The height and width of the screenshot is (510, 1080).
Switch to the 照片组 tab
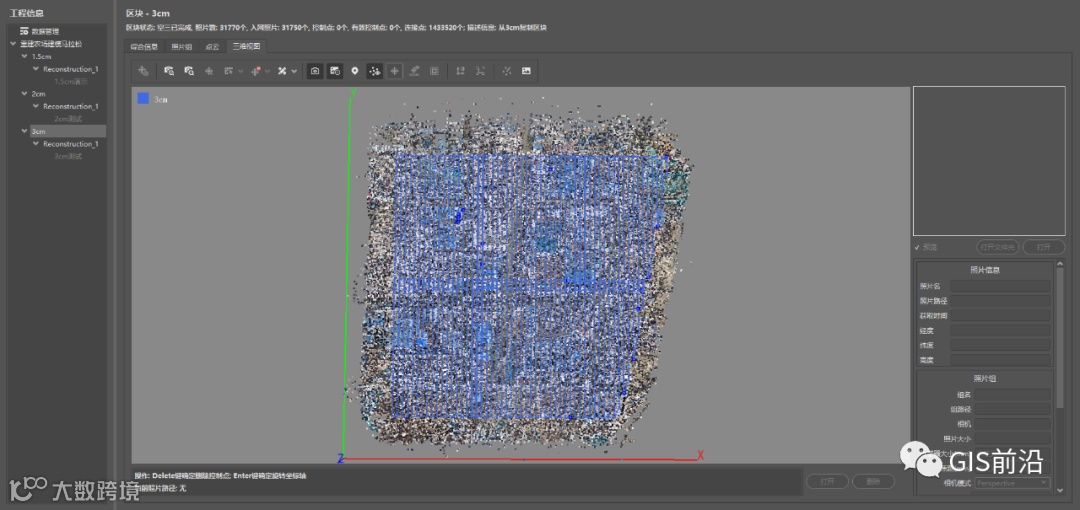pos(182,47)
